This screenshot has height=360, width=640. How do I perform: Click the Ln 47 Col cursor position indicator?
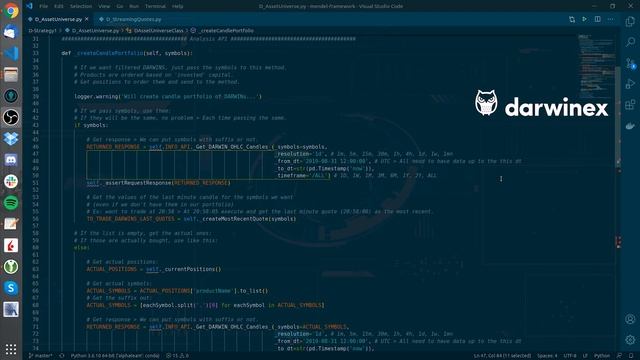pyautogui.click(x=502, y=356)
